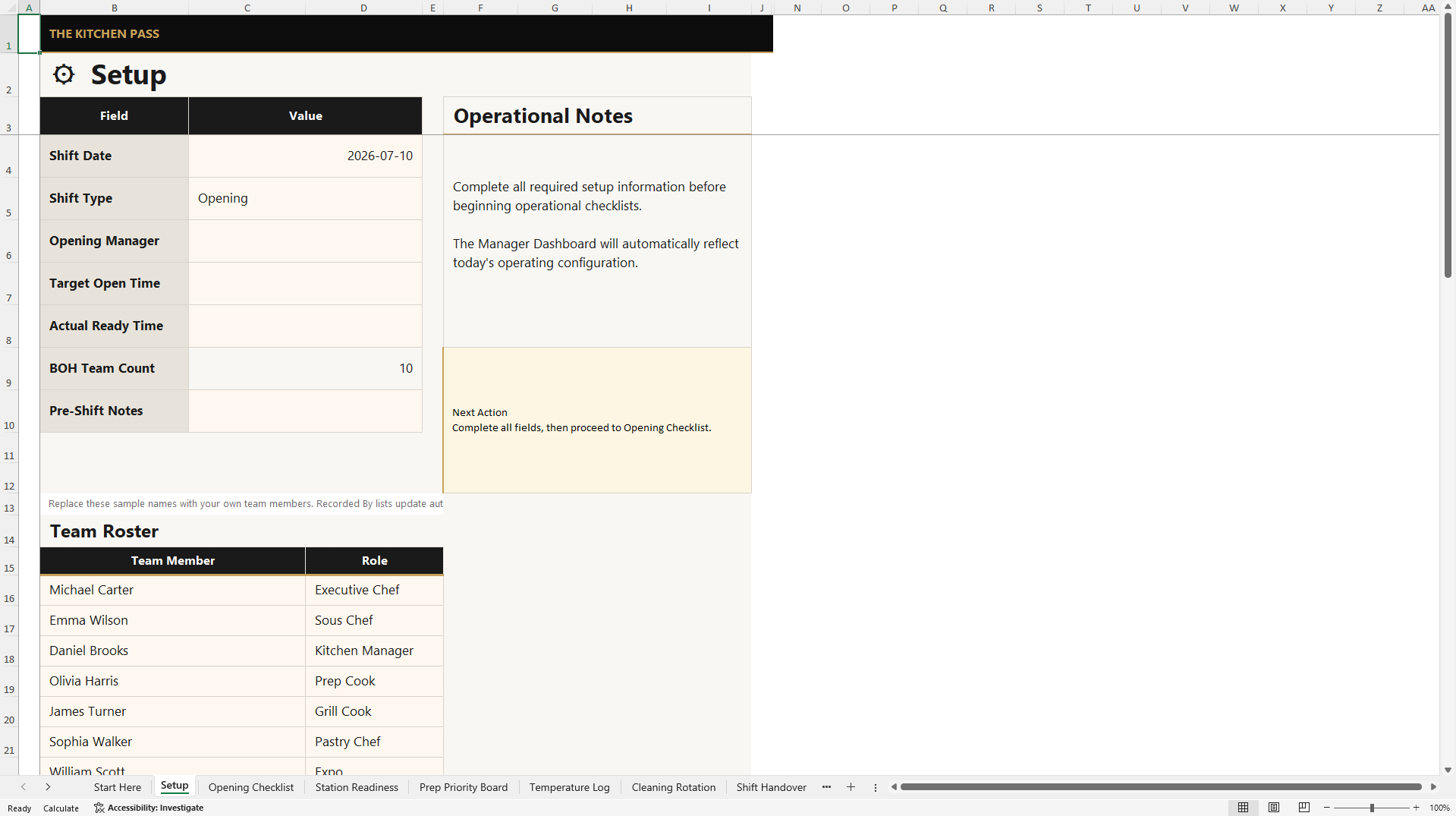Image resolution: width=1456 pixels, height=816 pixels.
Task: Switch to the Opening Checklist sheet
Action: (250, 787)
